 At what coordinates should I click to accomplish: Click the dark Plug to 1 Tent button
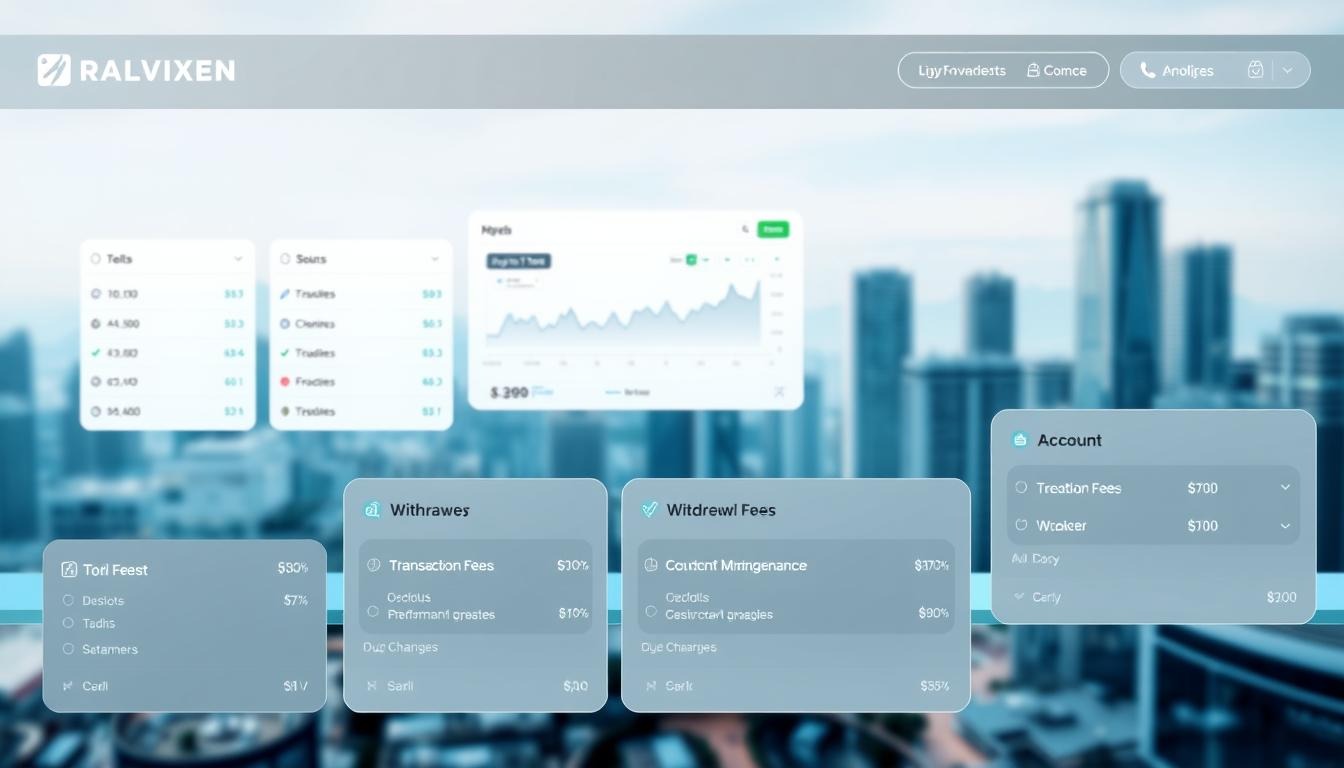[x=518, y=261]
